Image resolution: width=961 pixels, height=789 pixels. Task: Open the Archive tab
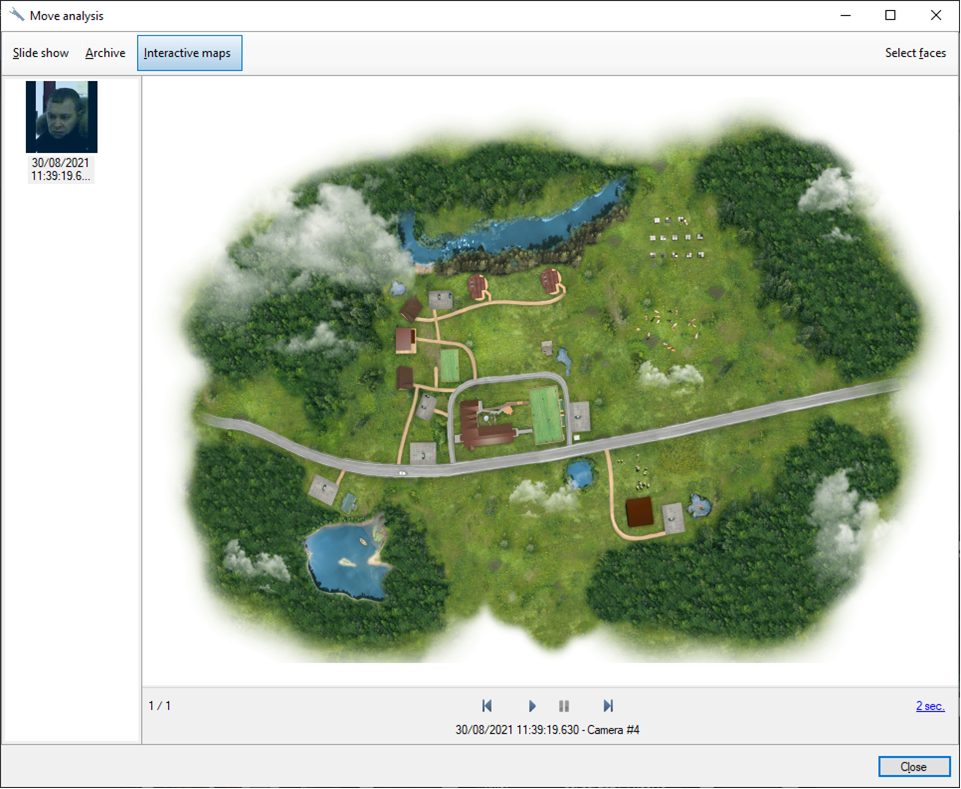click(105, 53)
